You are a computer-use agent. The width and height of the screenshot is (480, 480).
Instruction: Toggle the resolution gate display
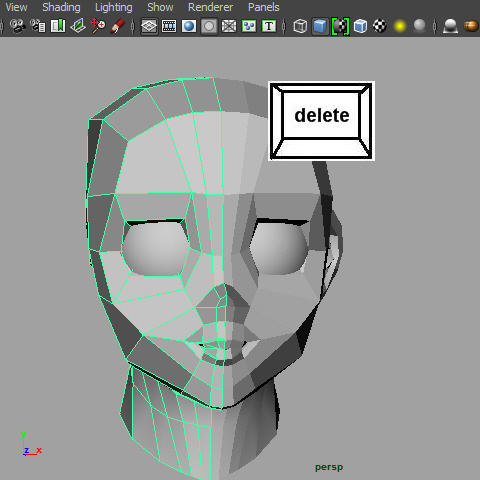coord(189,26)
